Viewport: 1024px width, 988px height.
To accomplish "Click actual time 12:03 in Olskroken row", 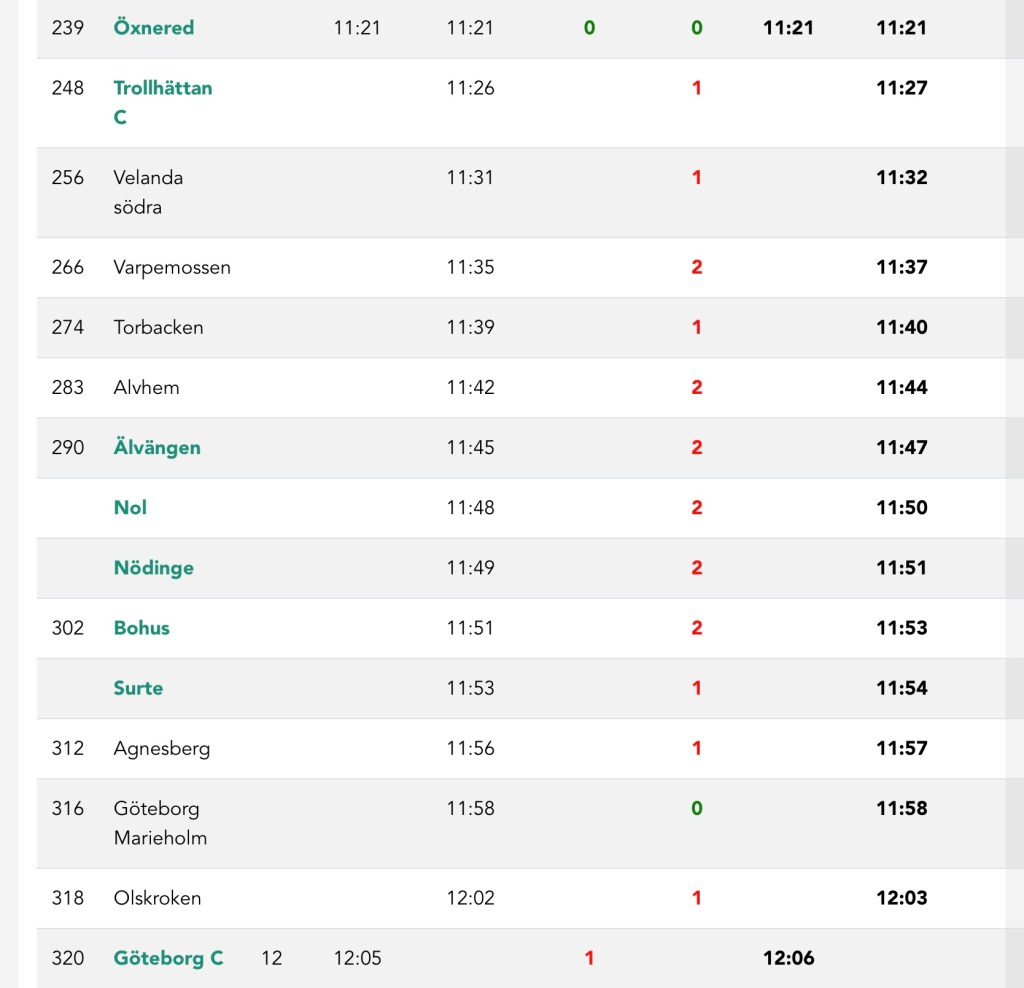I will pos(901,898).
